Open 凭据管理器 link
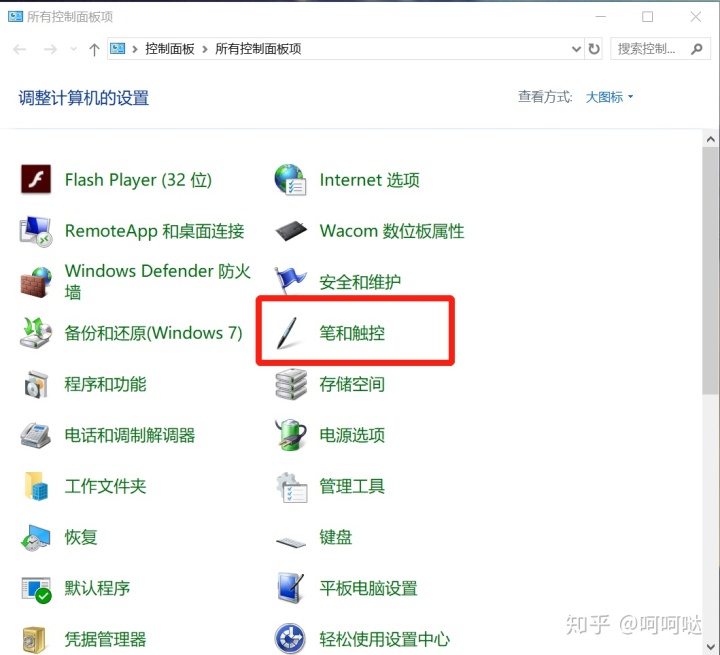The width and height of the screenshot is (720, 655). [106, 639]
